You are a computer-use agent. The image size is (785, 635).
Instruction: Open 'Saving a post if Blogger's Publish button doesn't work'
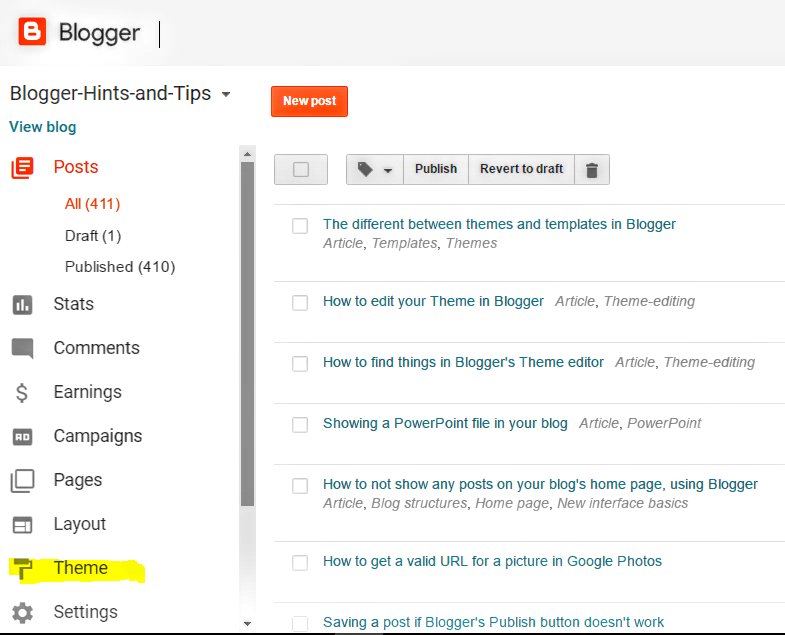tap(493, 622)
